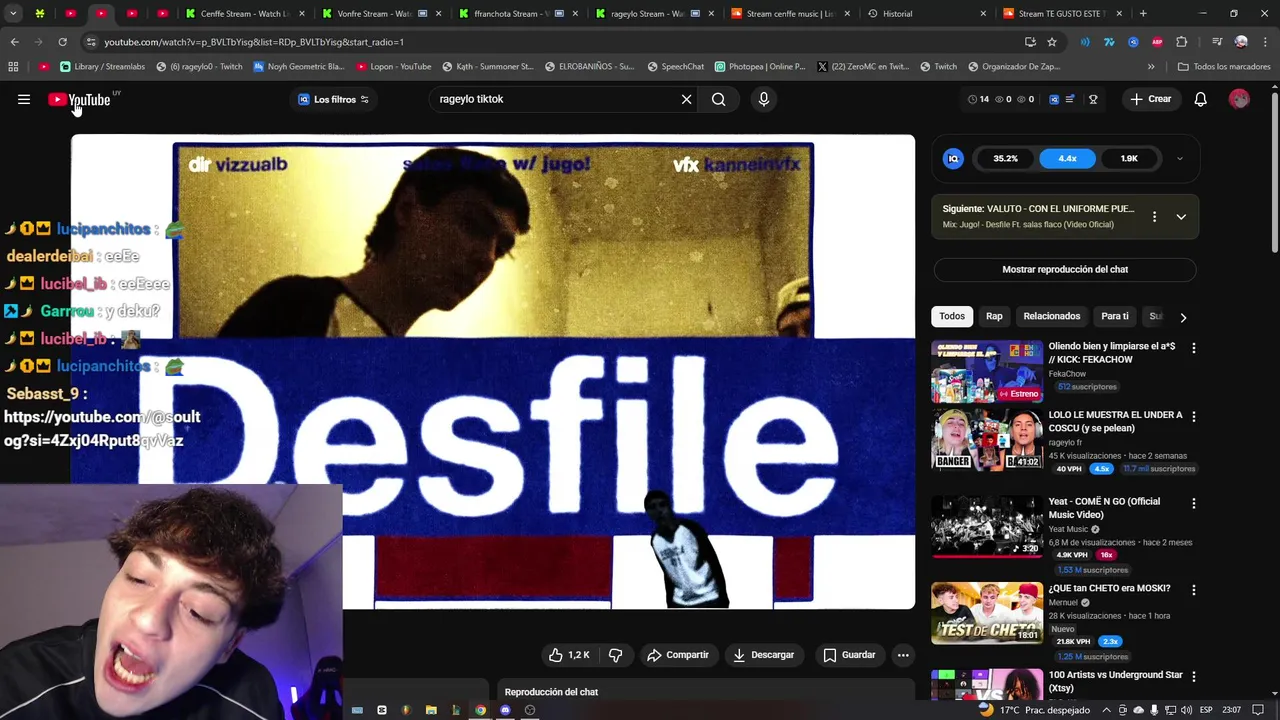Open LOLO LE MUESTRA EL UNDER video title

click(1115, 421)
